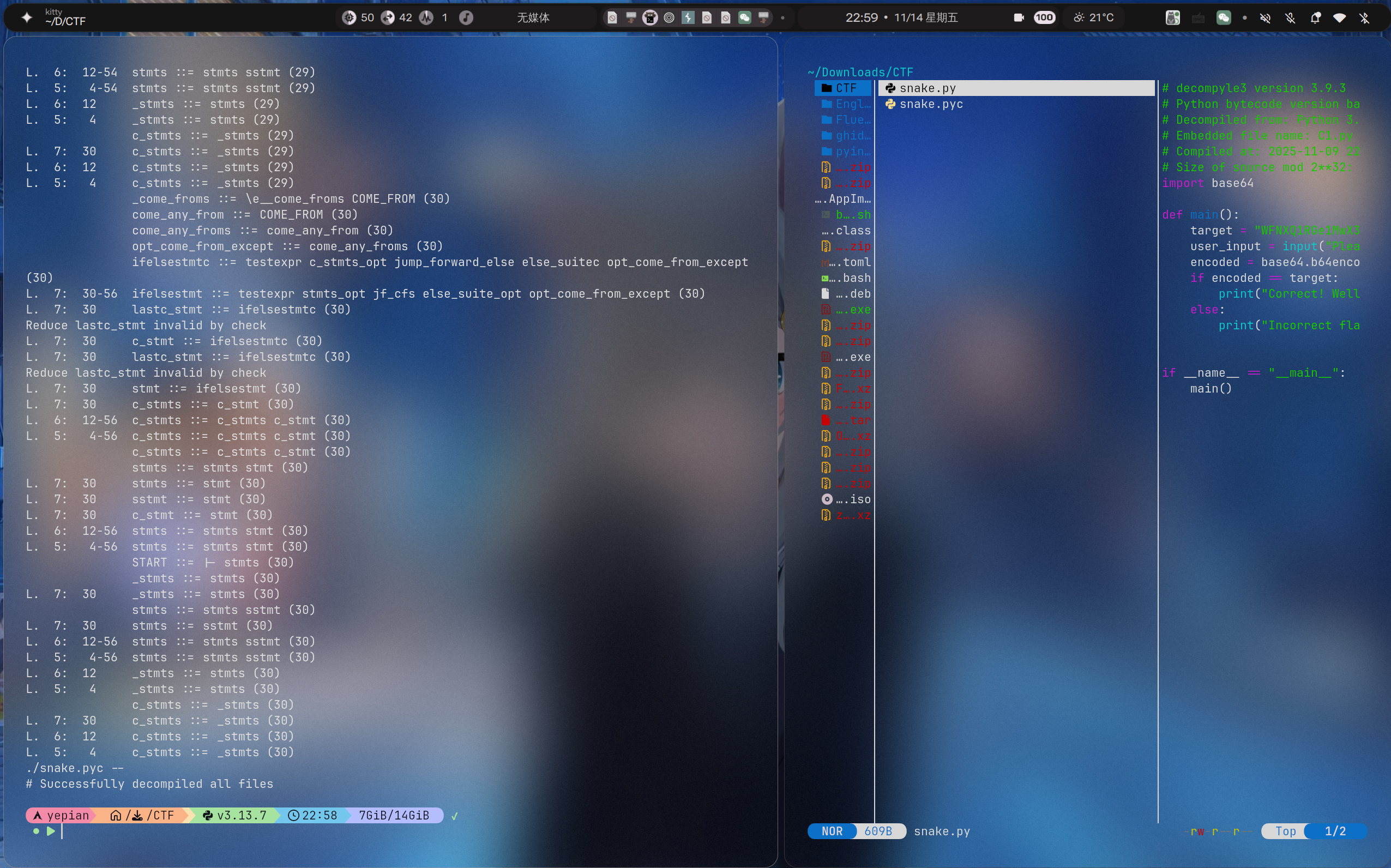This screenshot has height=868, width=1391.
Task: Expand the pyin… folder entry
Action: (846, 152)
